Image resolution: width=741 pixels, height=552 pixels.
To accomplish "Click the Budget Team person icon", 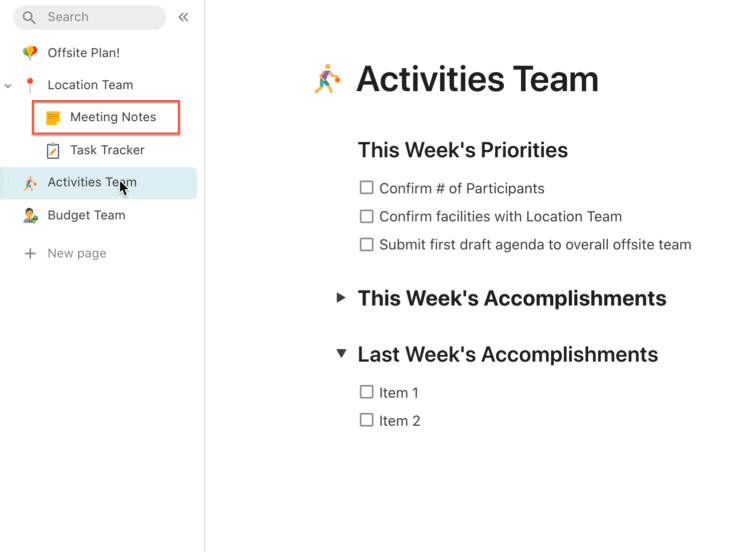I will pyautogui.click(x=30, y=215).
